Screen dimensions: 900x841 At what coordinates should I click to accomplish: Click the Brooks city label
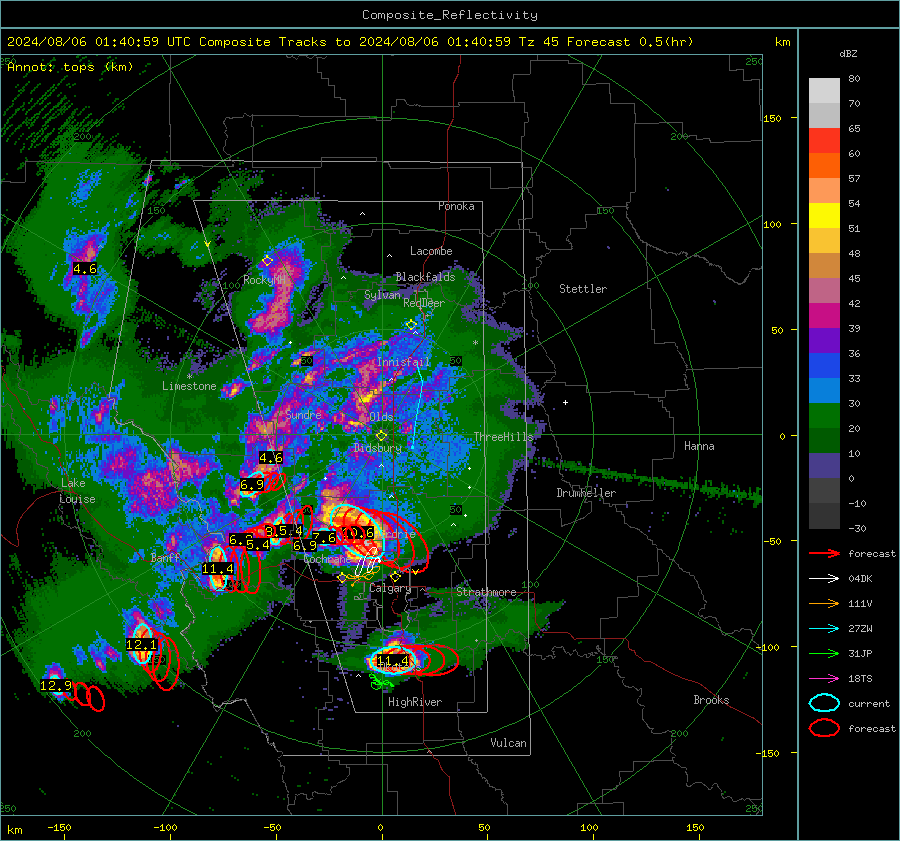coord(711,700)
